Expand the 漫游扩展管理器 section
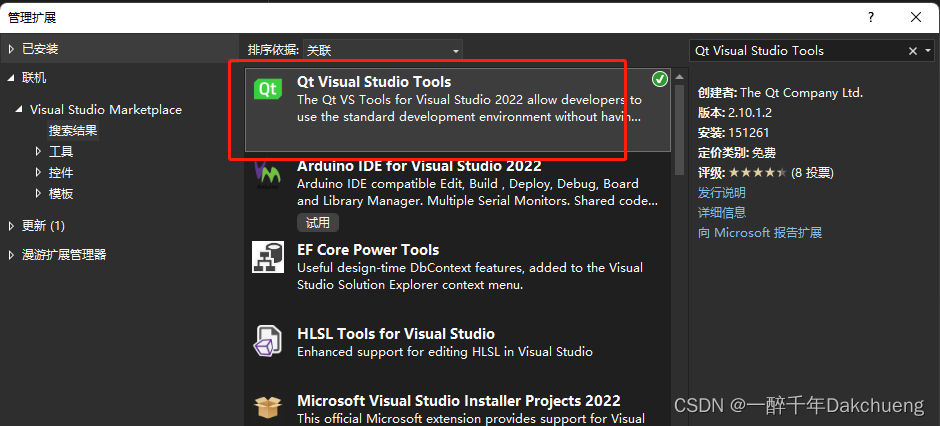Screen dimensions: 940x426 (11, 255)
